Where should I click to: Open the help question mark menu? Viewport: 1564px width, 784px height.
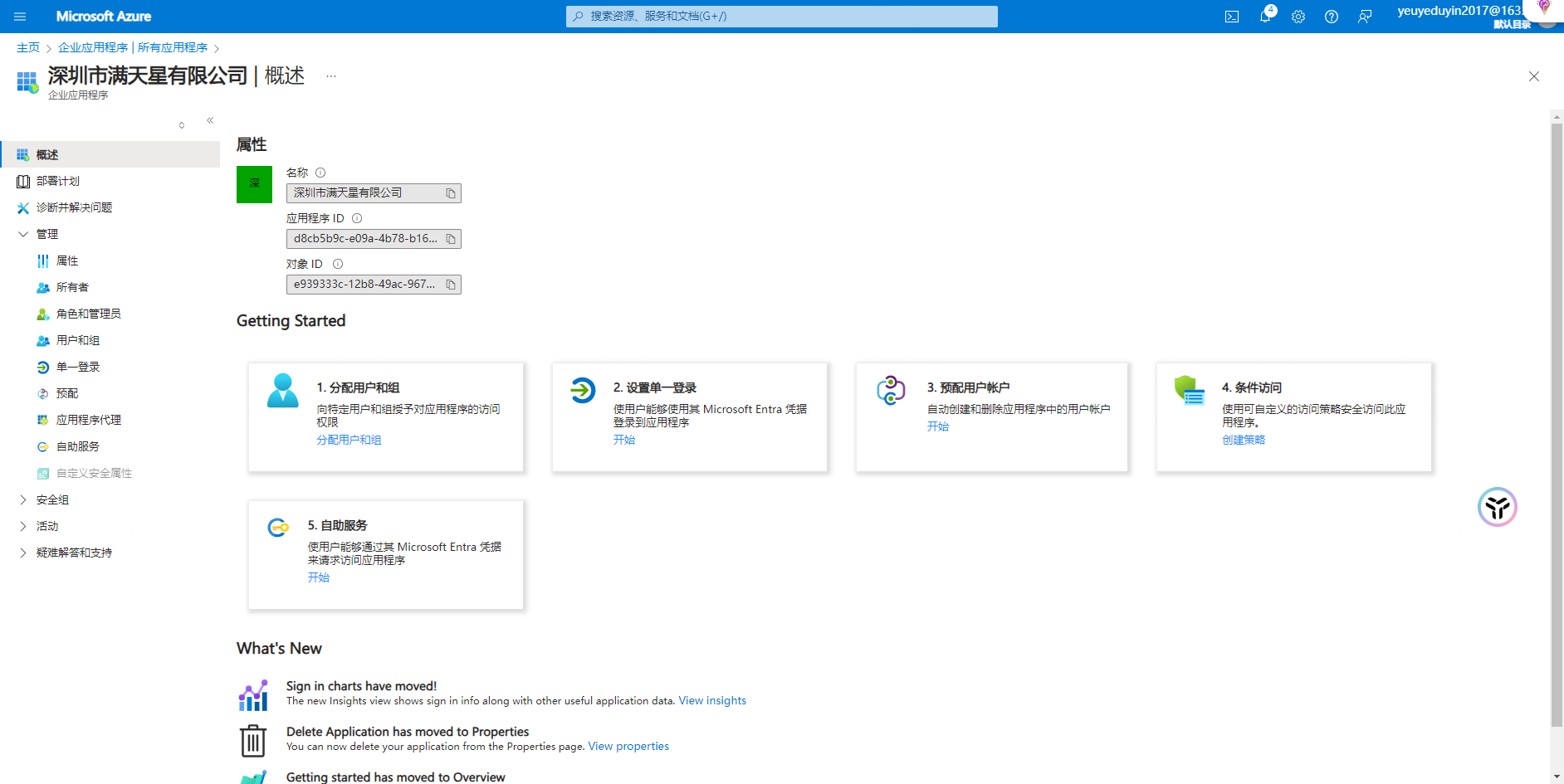click(x=1332, y=17)
